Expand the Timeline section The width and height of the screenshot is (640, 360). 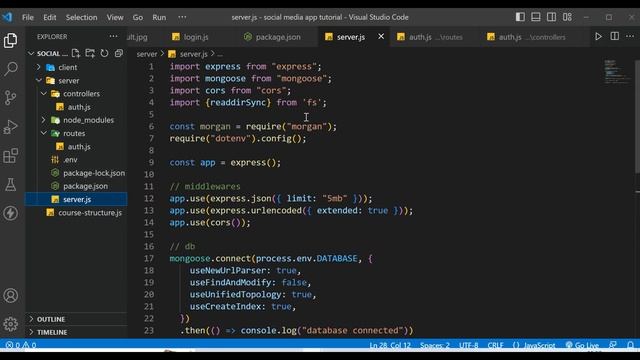tap(76, 332)
